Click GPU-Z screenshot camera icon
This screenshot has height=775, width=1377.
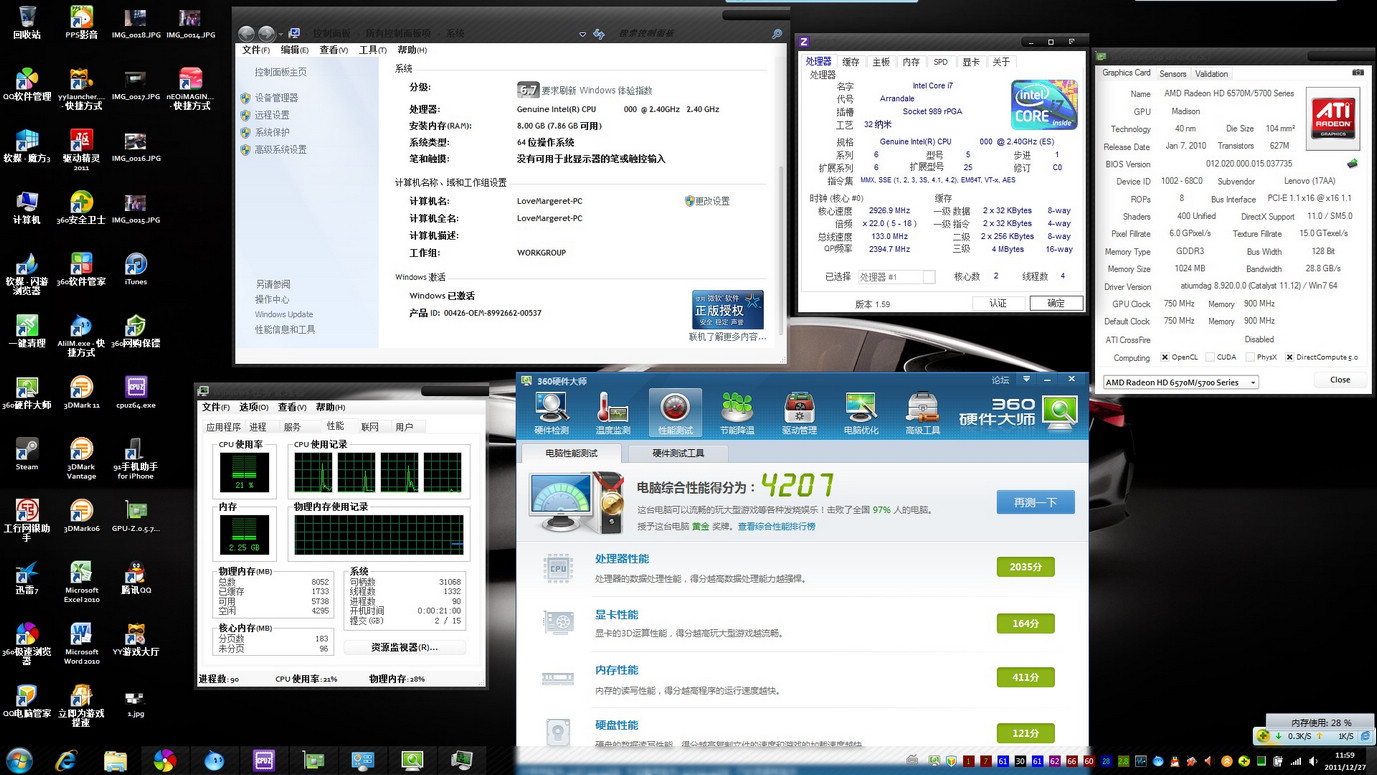click(x=1358, y=73)
